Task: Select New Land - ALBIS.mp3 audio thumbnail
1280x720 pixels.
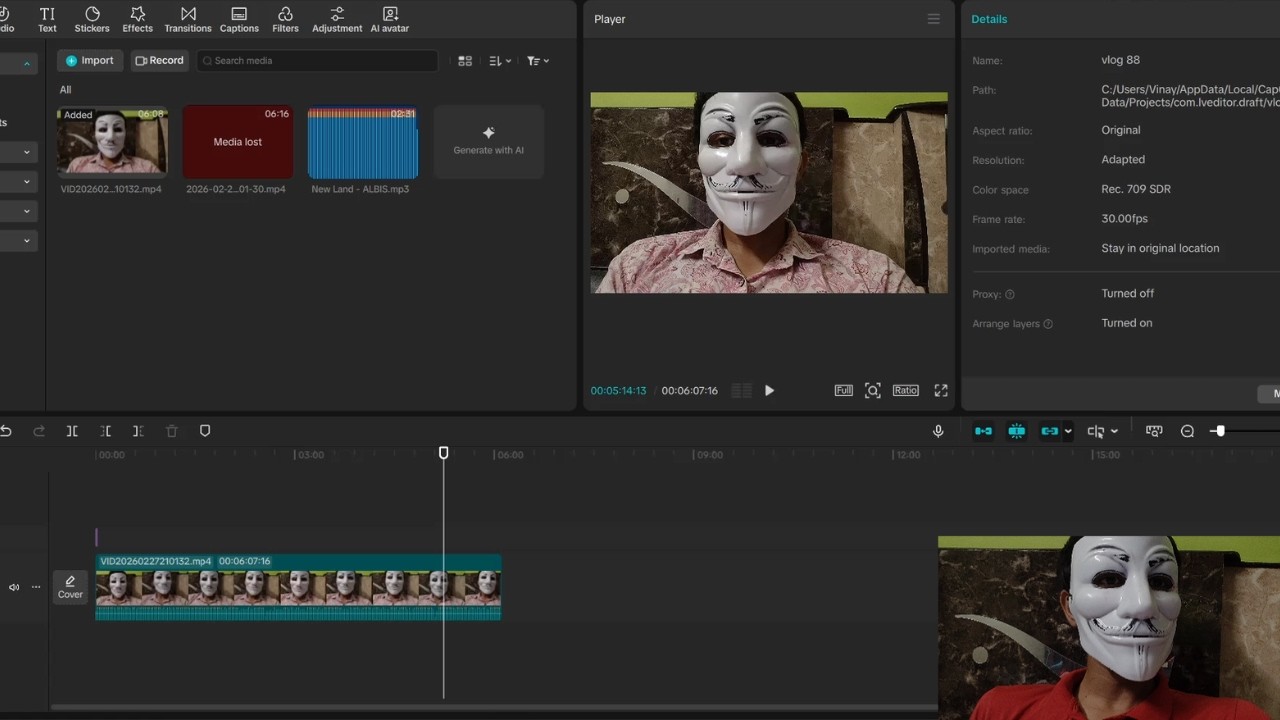Action: [x=363, y=141]
